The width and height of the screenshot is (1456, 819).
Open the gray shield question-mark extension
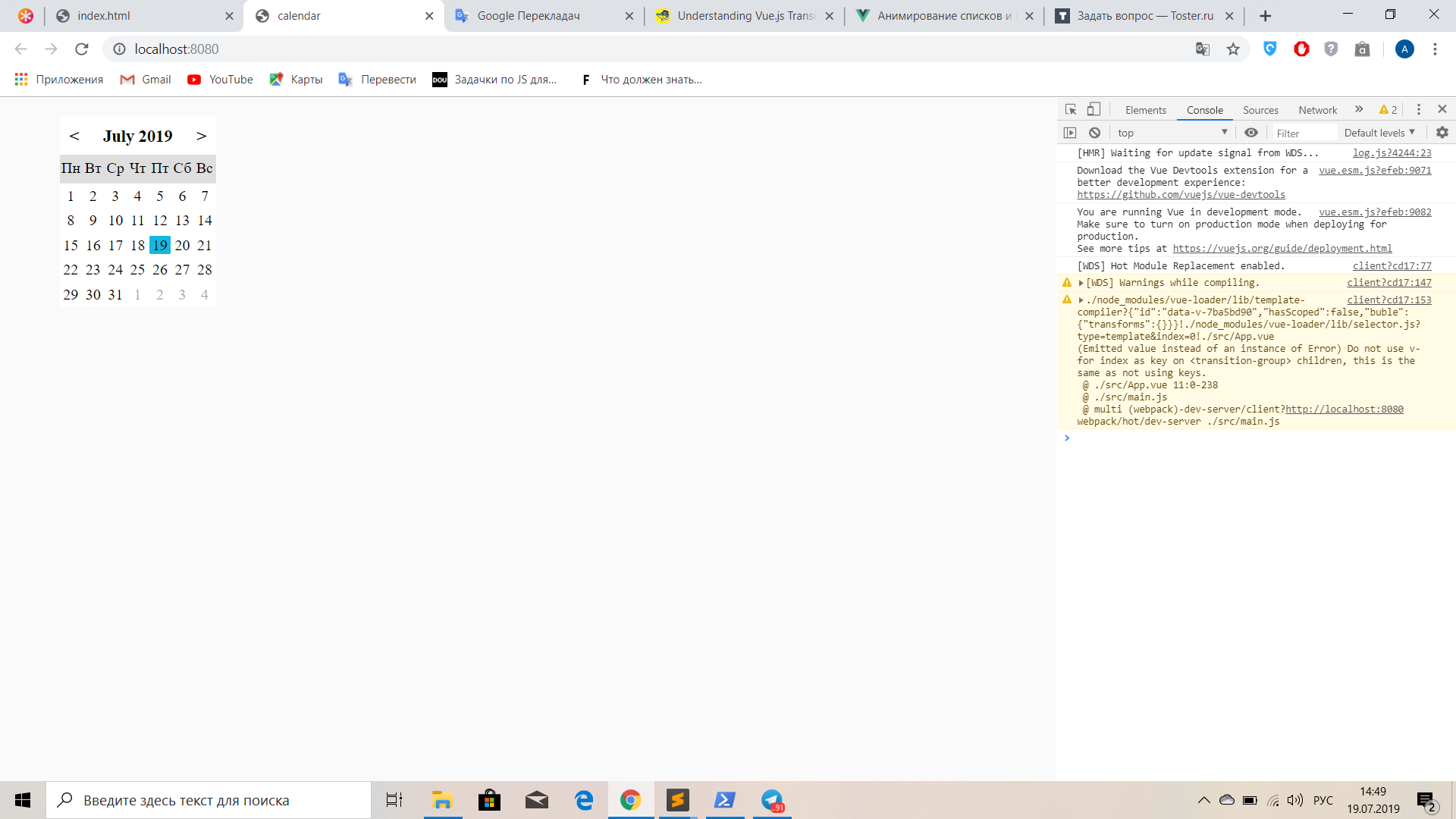(x=1331, y=49)
